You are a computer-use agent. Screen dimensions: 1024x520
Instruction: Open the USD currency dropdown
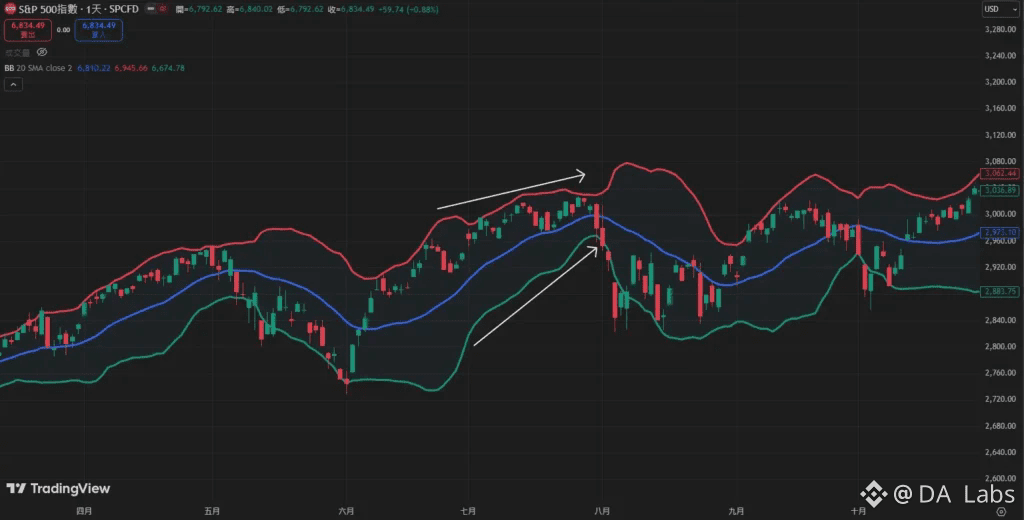click(1000, 9)
